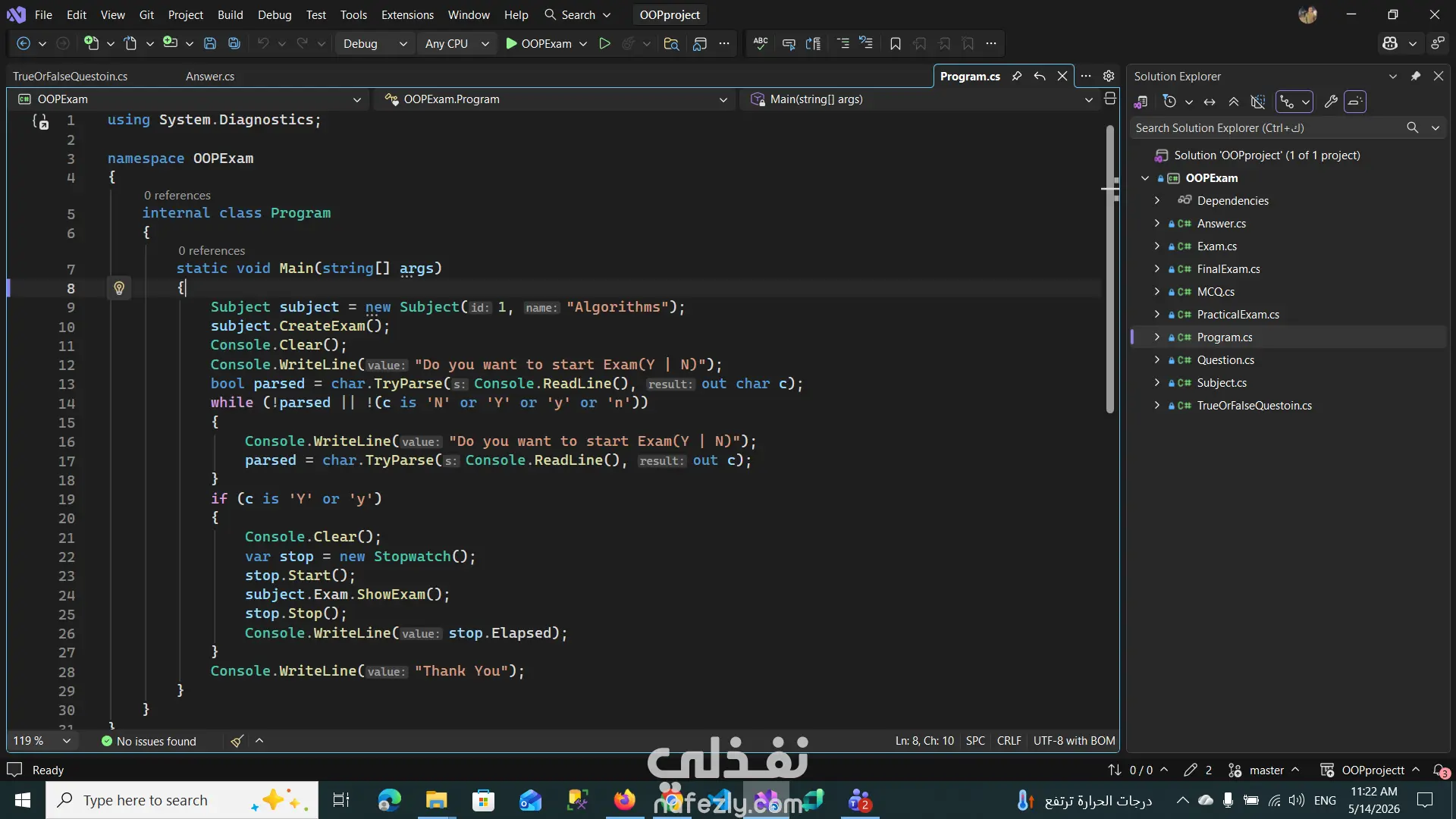Select FinalExam.cs in Solution Explorer
The height and width of the screenshot is (819, 1456).
1228,269
